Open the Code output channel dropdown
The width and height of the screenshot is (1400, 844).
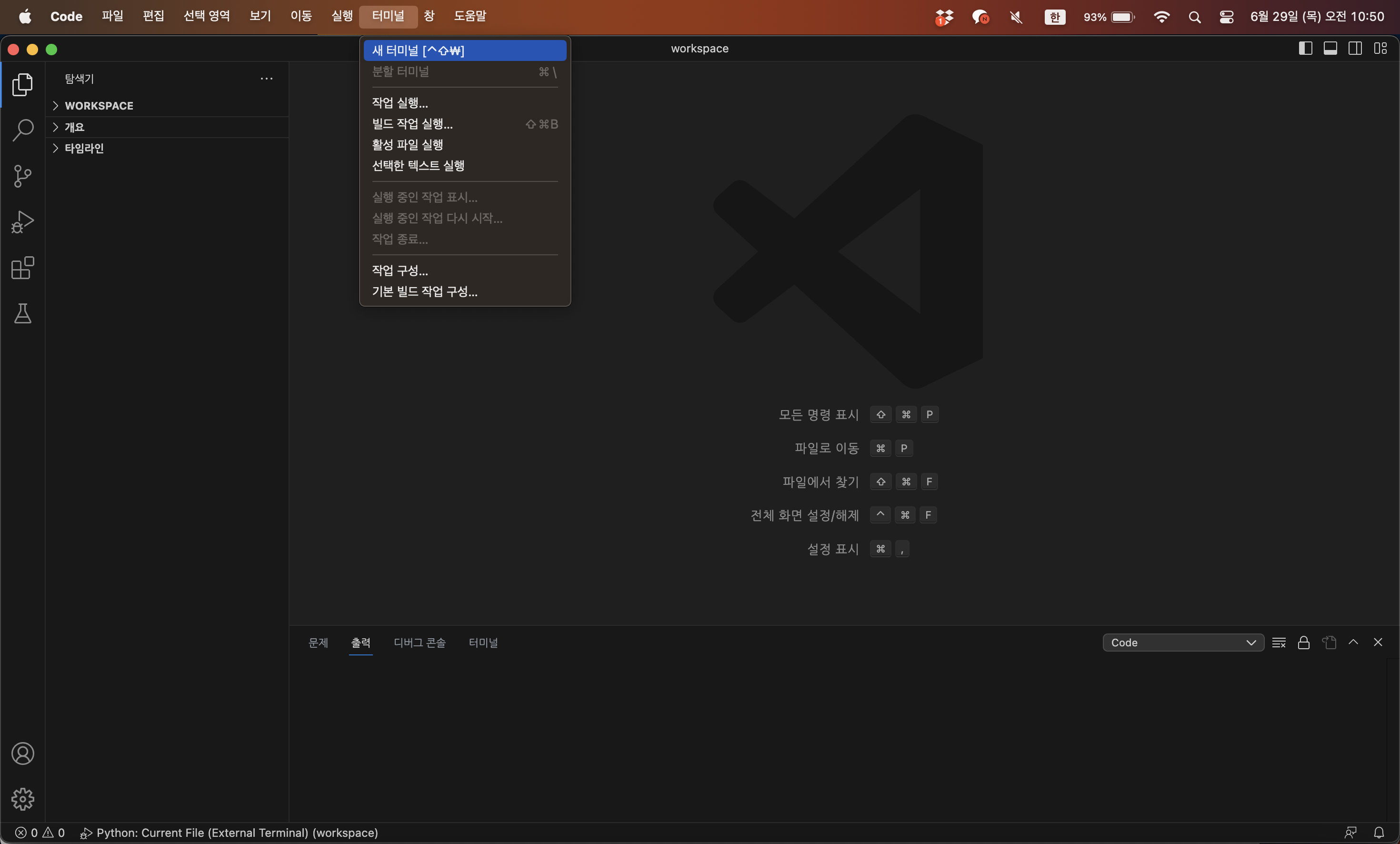point(1183,642)
